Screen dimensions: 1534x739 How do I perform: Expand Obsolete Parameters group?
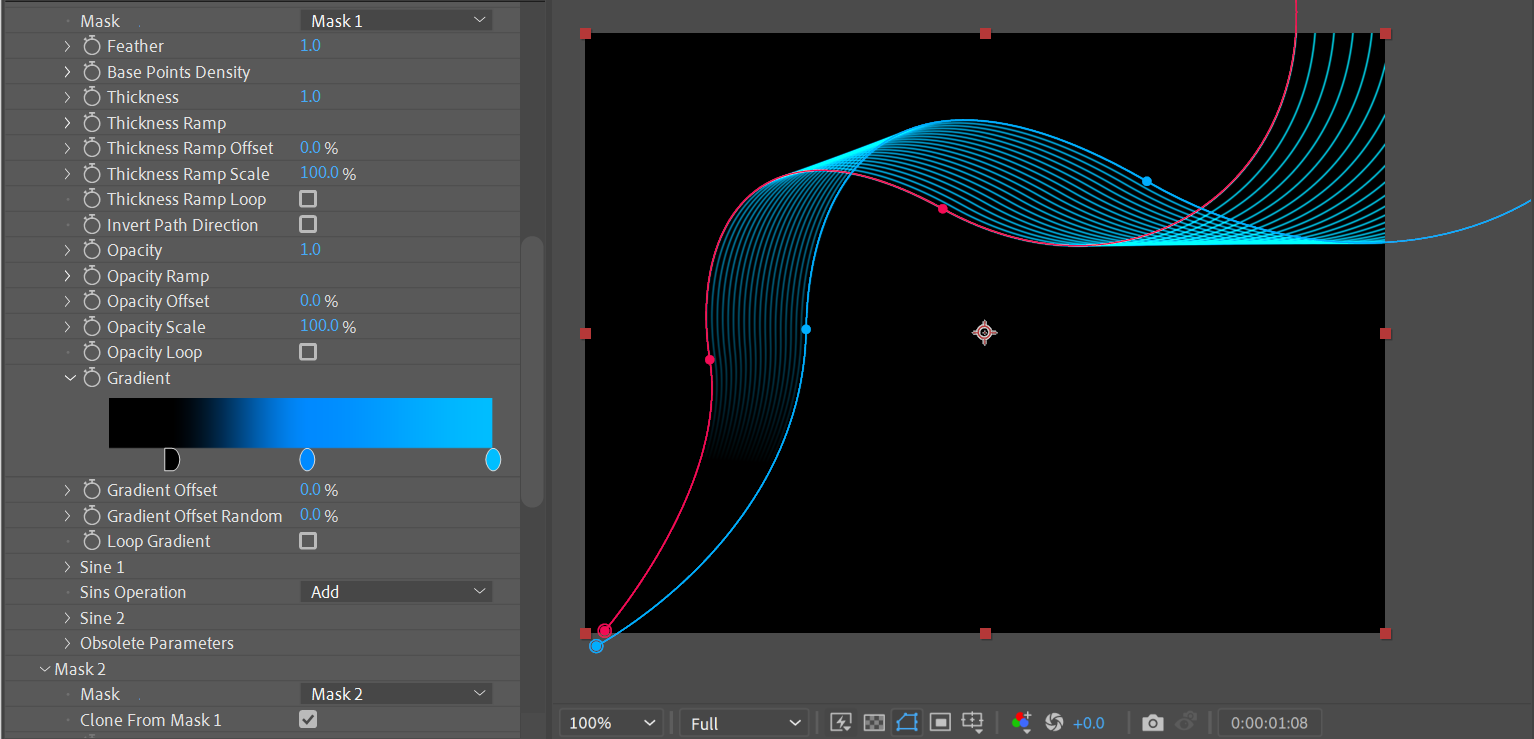67,643
